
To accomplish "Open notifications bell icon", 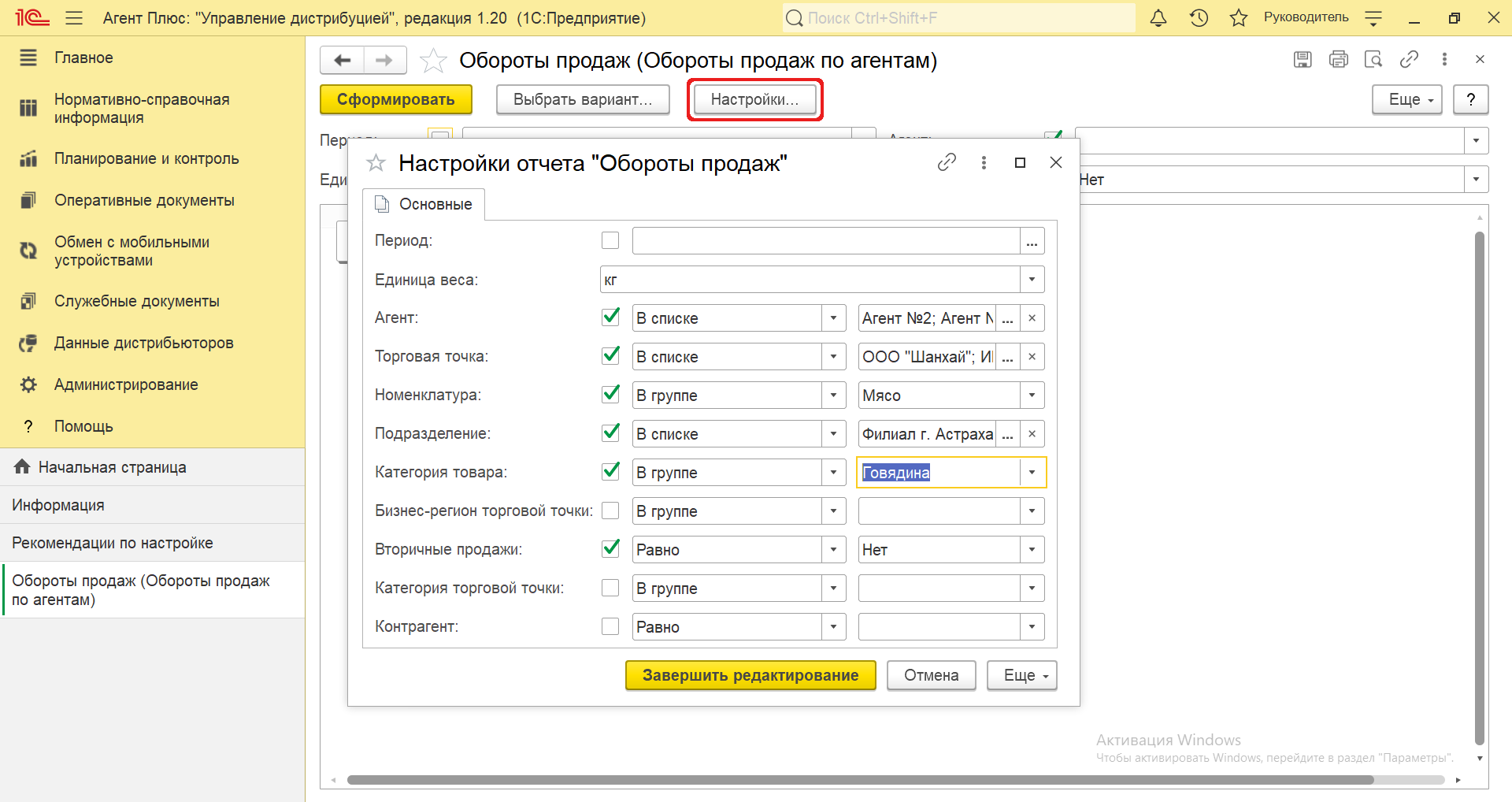I will (x=1158, y=17).
